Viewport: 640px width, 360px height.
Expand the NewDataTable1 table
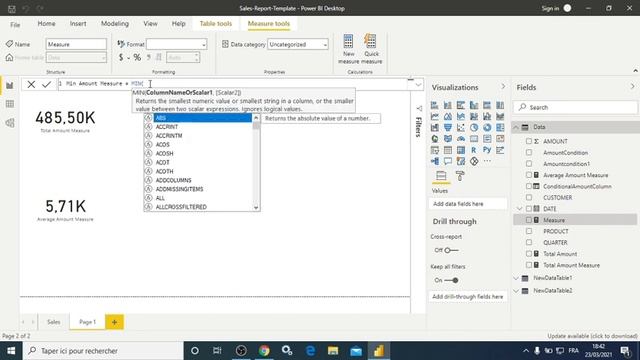coord(516,278)
